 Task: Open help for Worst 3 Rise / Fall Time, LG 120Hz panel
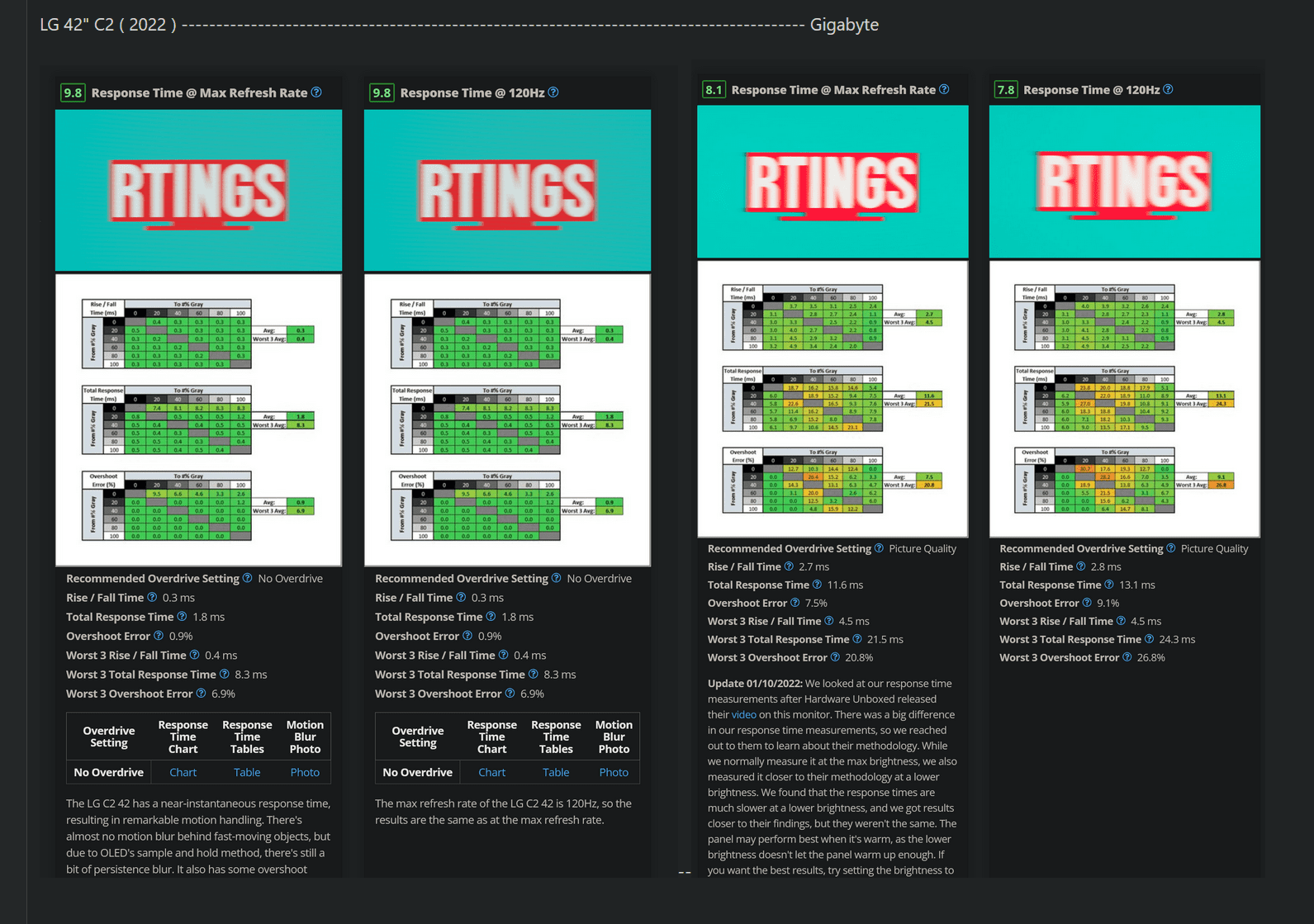coord(503,655)
